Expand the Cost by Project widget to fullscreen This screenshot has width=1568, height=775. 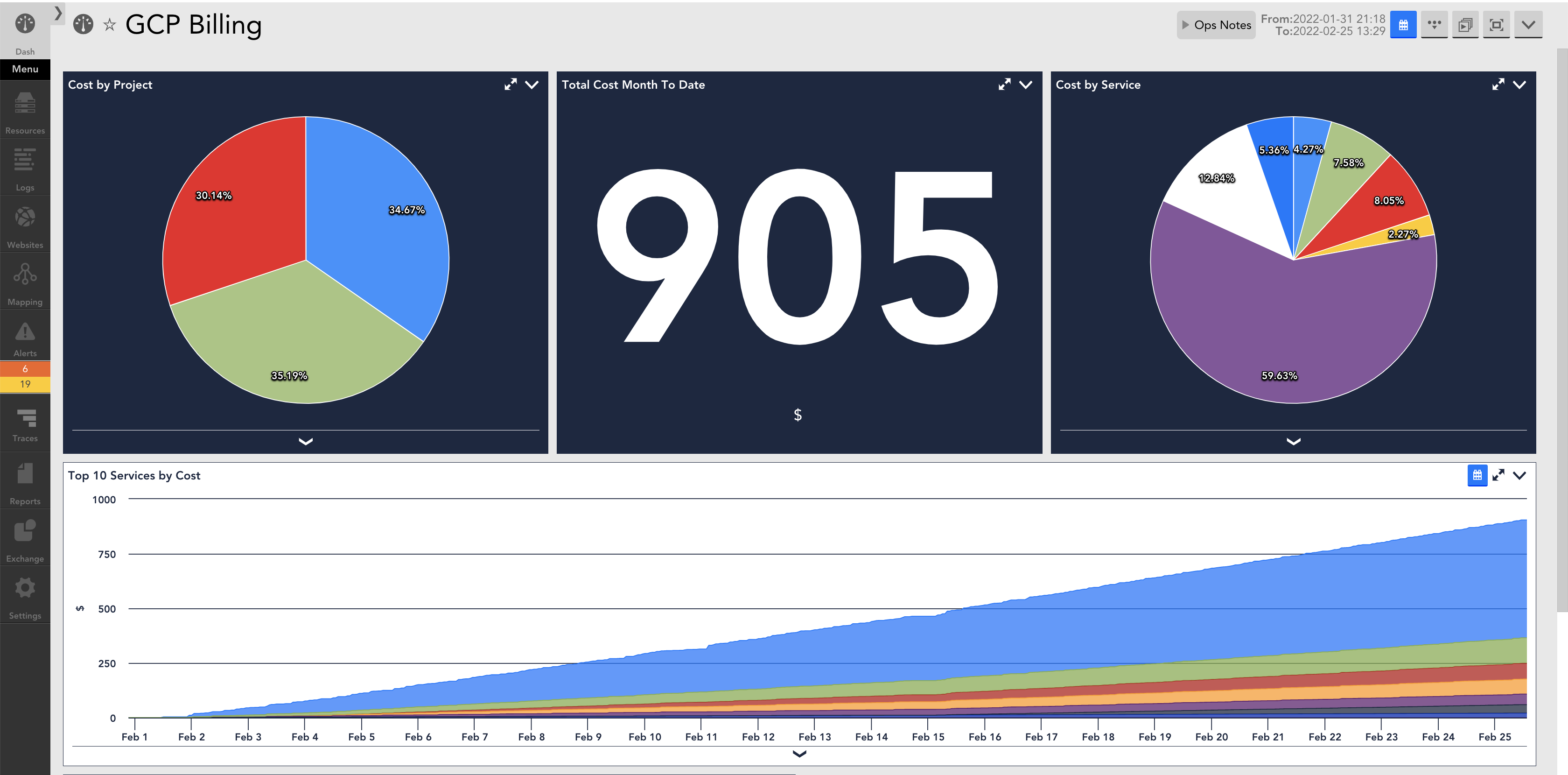click(x=510, y=85)
